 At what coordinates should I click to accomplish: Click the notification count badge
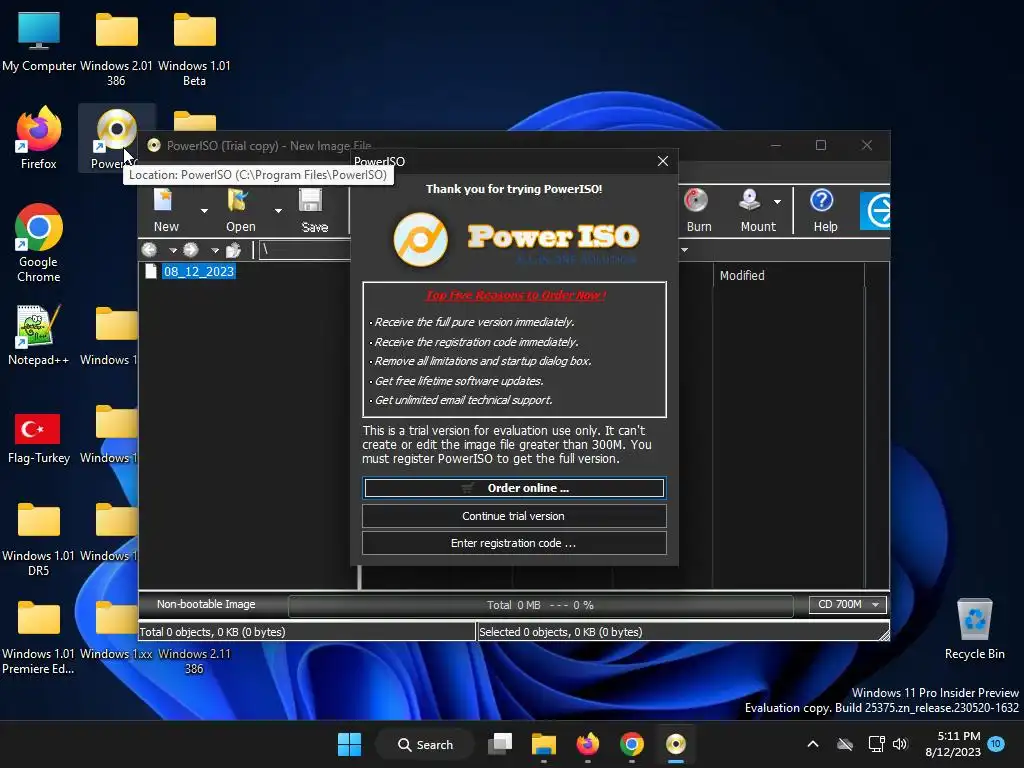pos(996,743)
